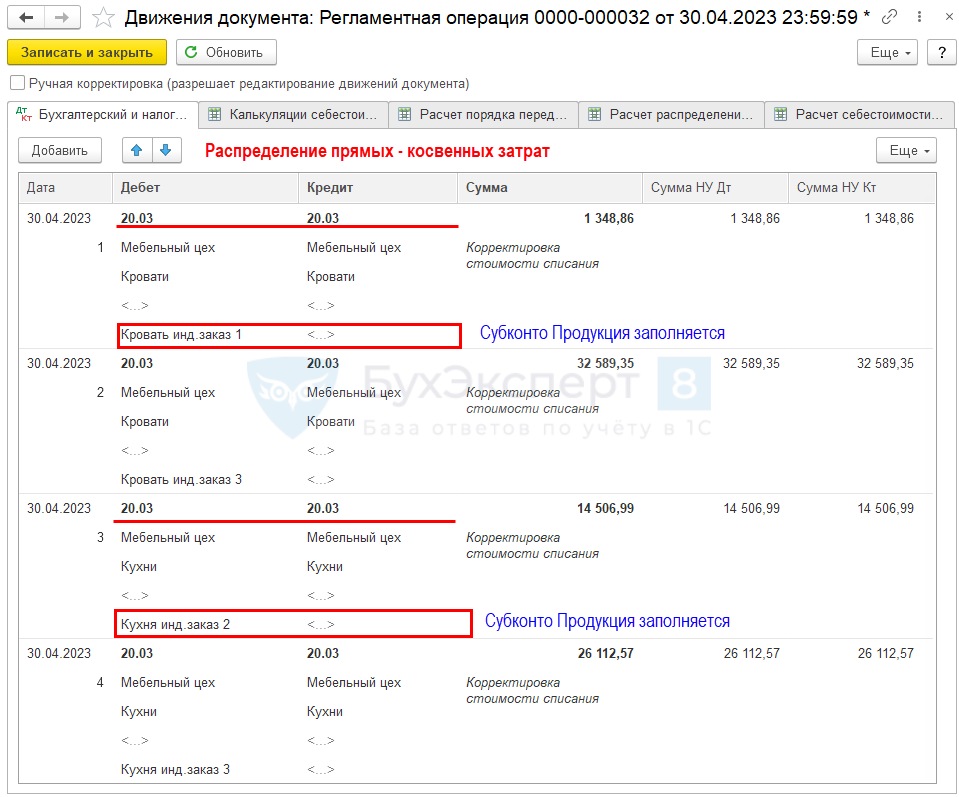959x797 pixels.
Task: Go forward using the right arrow
Action: point(62,17)
